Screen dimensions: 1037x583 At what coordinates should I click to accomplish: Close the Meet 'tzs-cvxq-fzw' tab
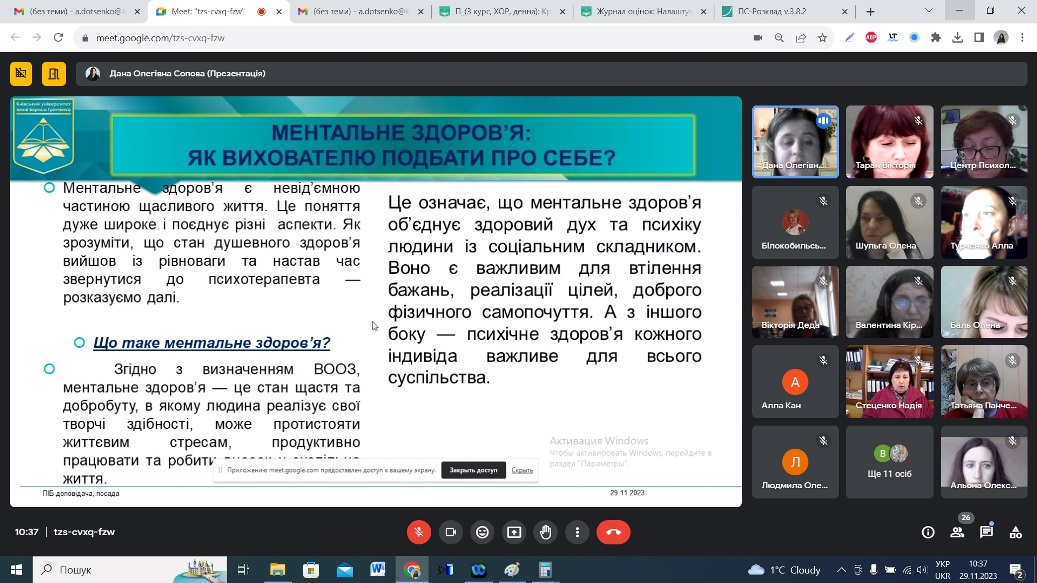click(279, 12)
